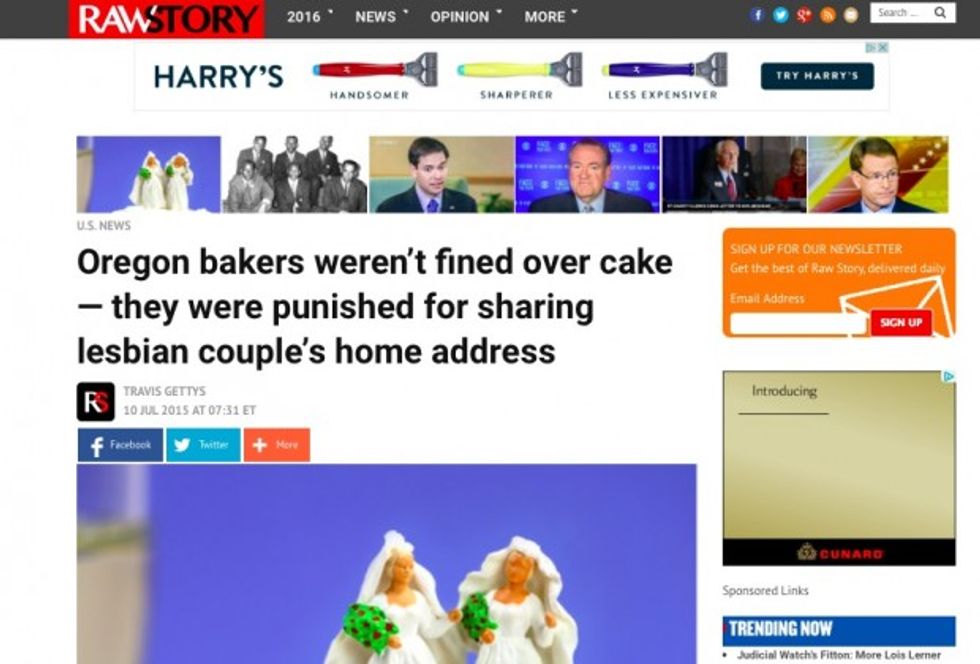Focus the newsletter Email Address field
Screen dimensions: 980x664
798,324
